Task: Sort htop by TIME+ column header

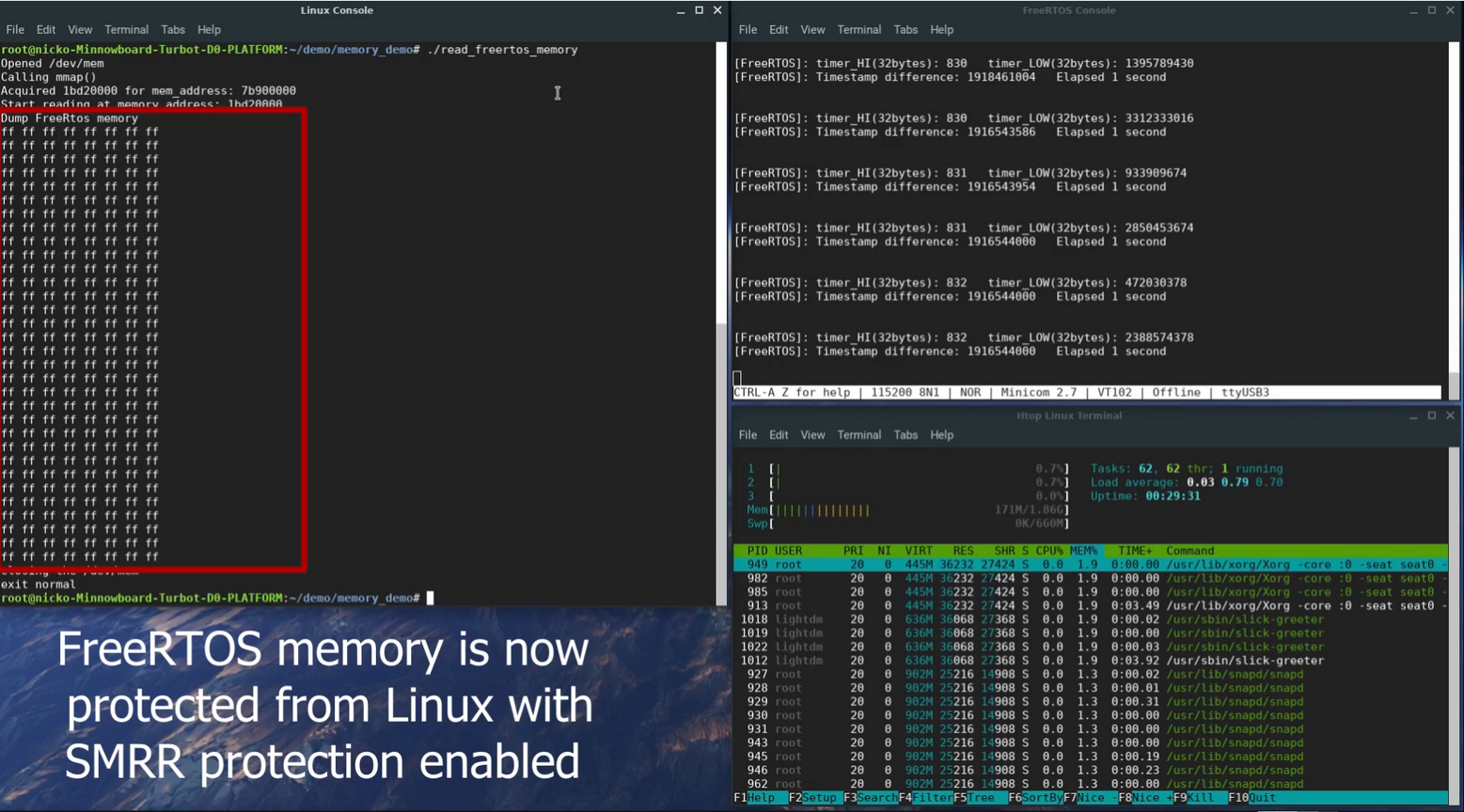Action: pos(1135,551)
